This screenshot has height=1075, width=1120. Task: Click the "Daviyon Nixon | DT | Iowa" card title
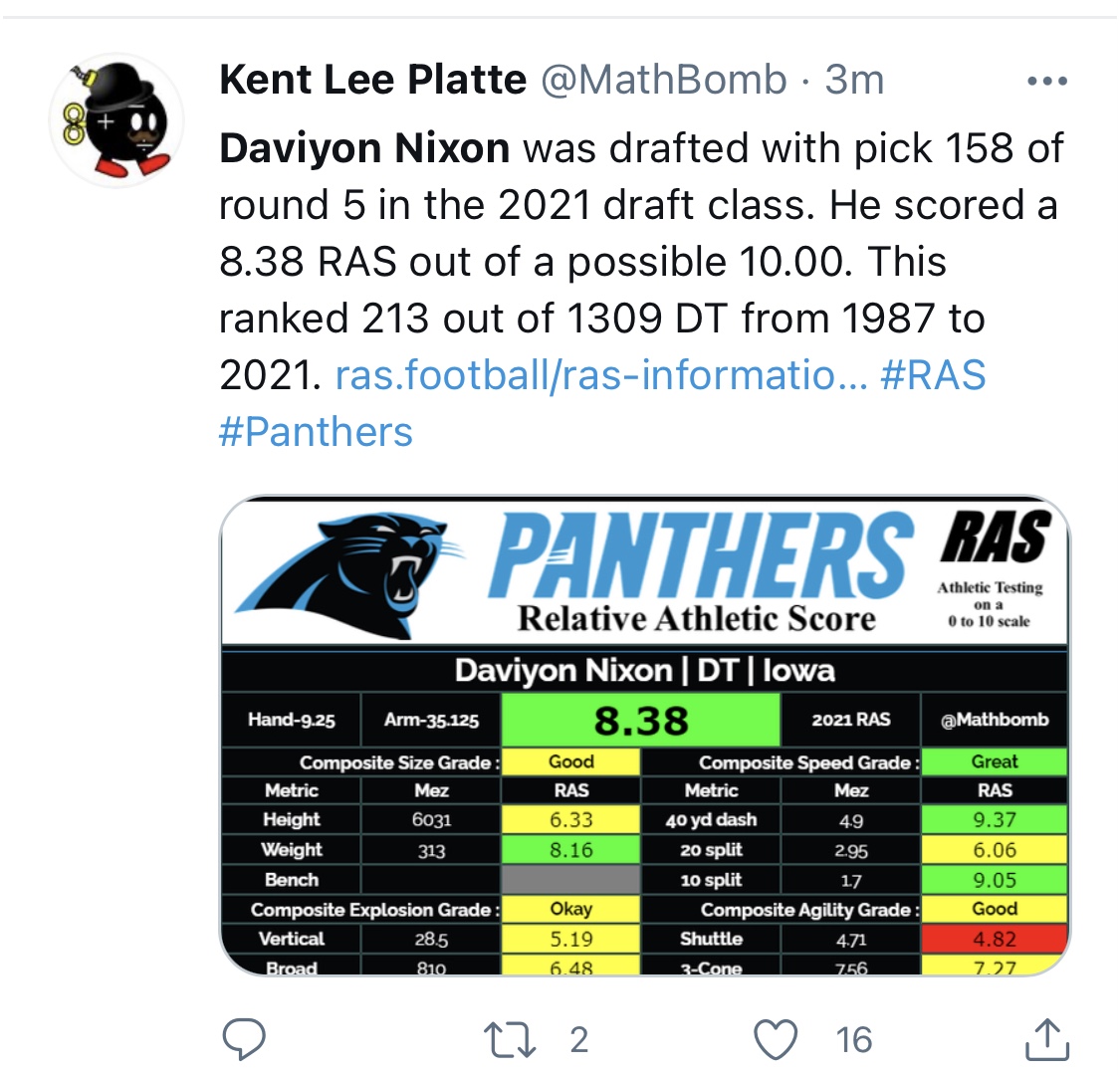644,670
